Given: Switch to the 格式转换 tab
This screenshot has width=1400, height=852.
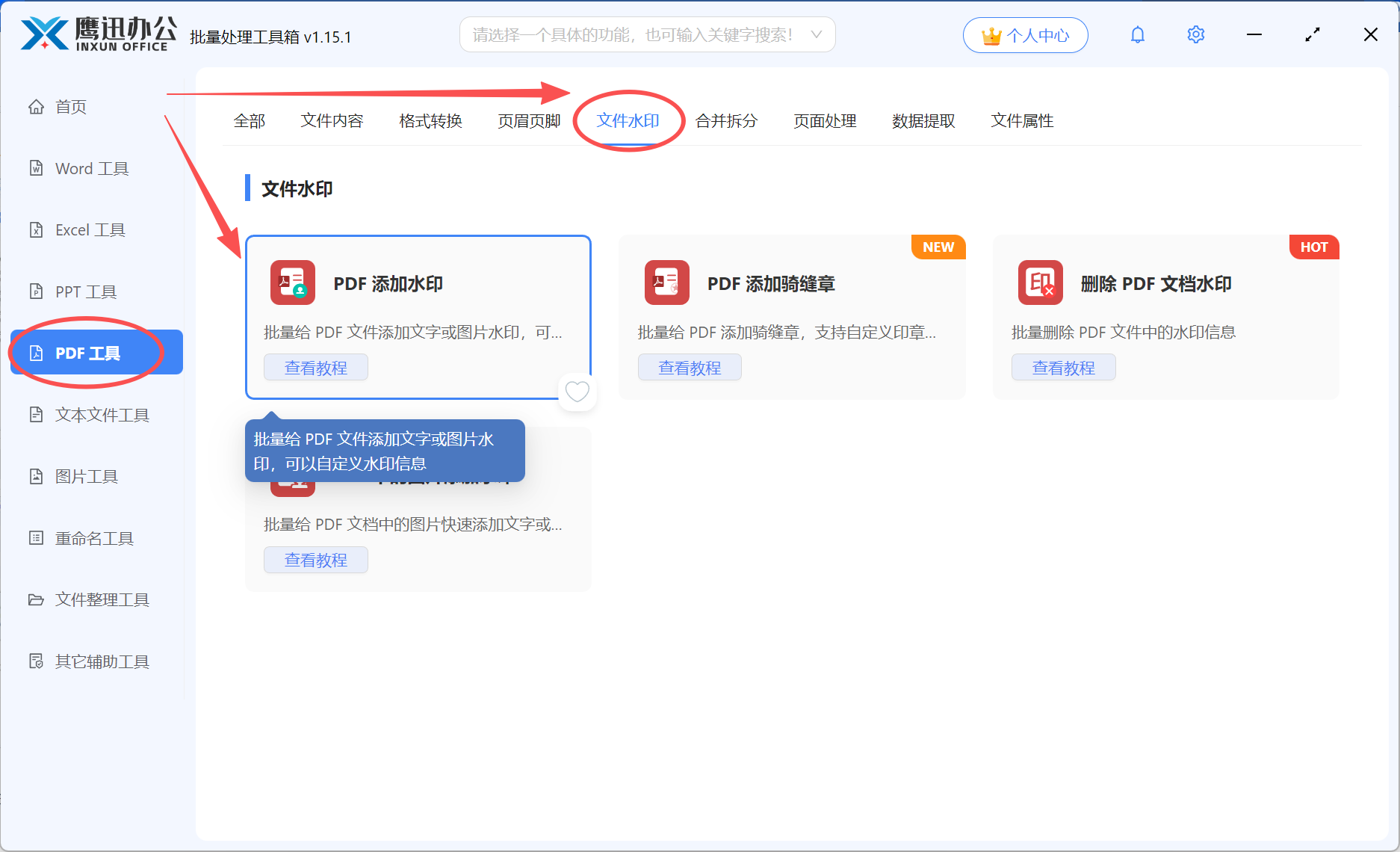Looking at the screenshot, I should (x=430, y=121).
